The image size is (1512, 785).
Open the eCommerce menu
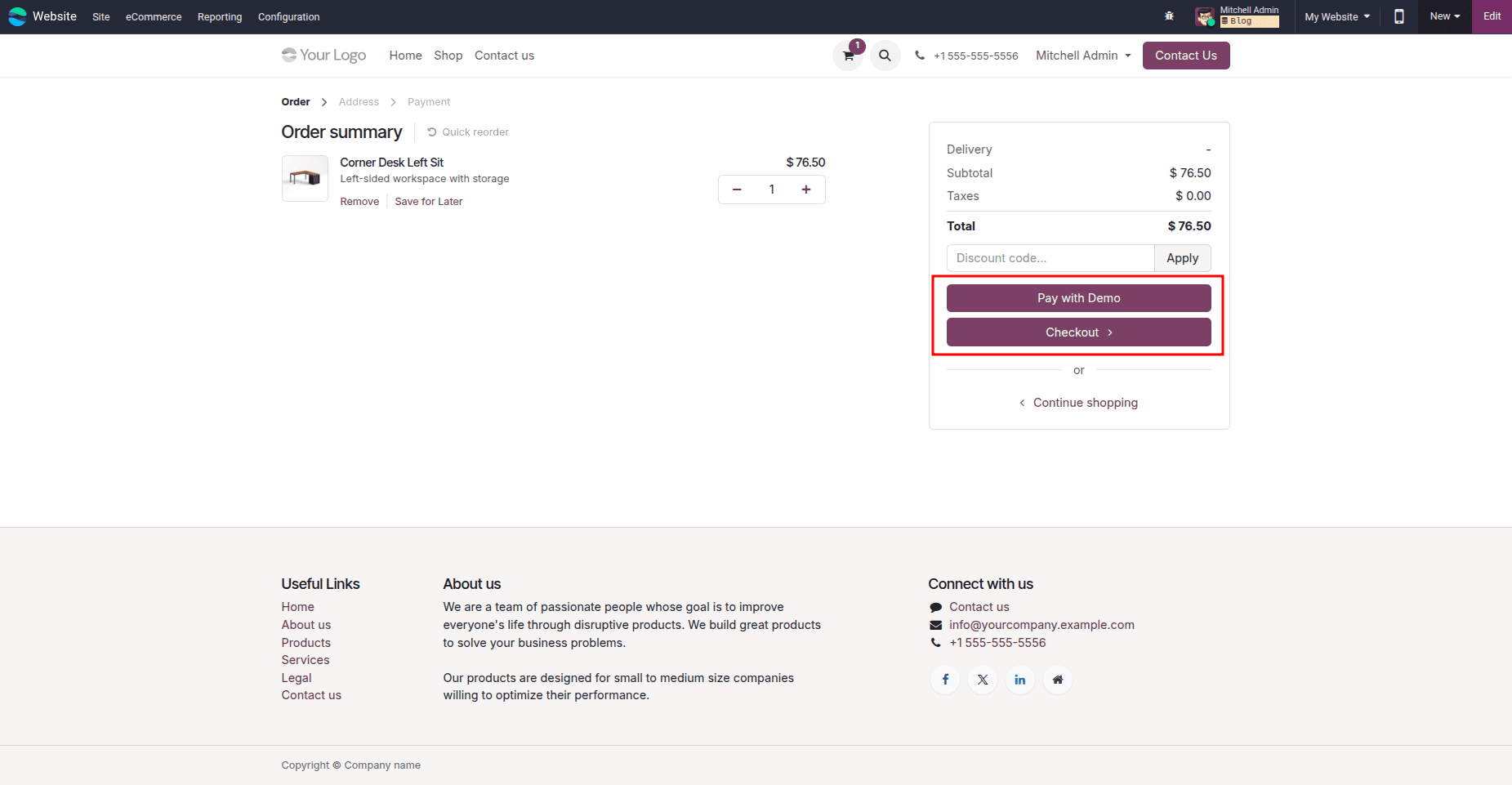[x=154, y=16]
